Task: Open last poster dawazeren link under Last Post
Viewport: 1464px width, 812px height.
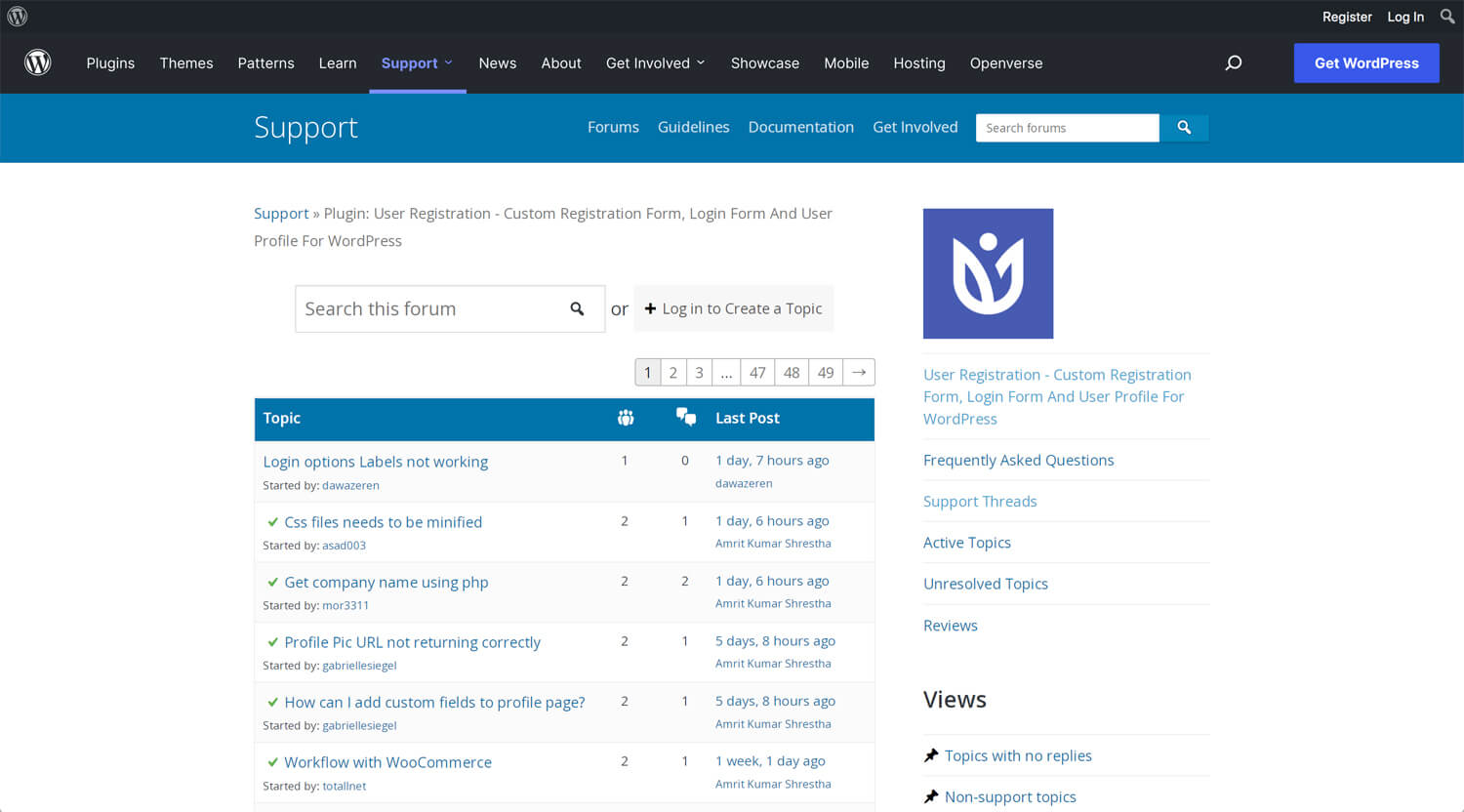Action: click(744, 483)
